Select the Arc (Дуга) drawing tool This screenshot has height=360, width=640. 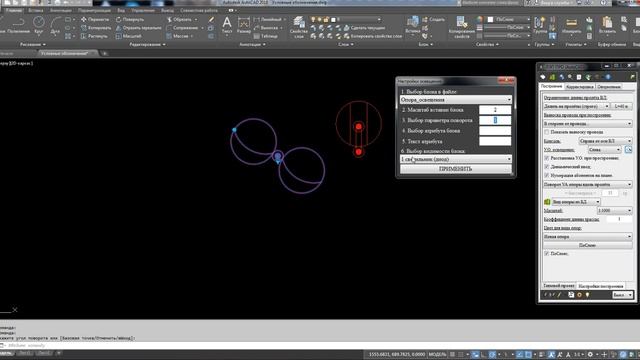click(55, 24)
